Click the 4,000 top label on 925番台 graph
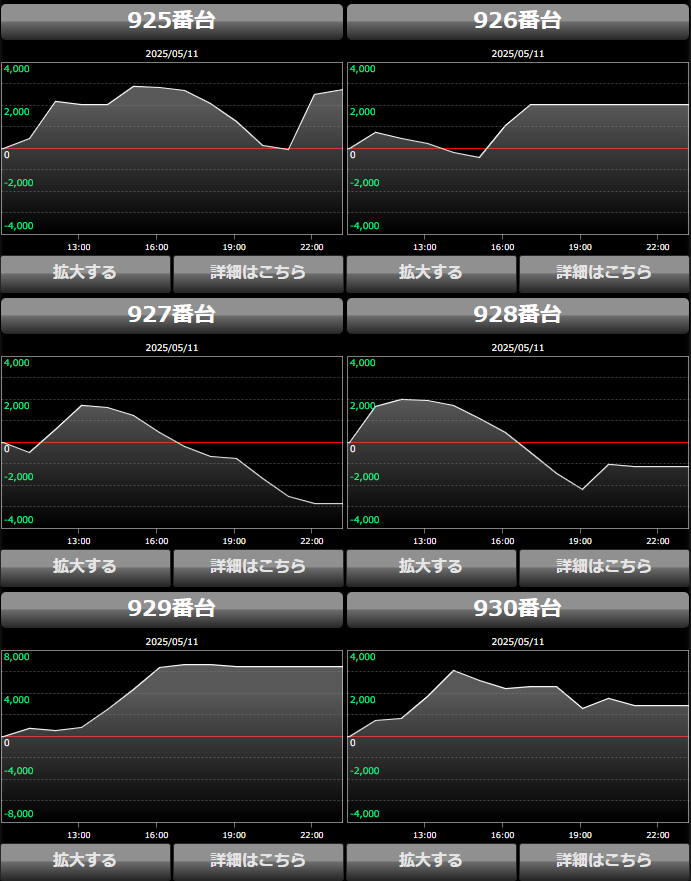Image resolution: width=691 pixels, height=881 pixels. pyautogui.click(x=17, y=69)
